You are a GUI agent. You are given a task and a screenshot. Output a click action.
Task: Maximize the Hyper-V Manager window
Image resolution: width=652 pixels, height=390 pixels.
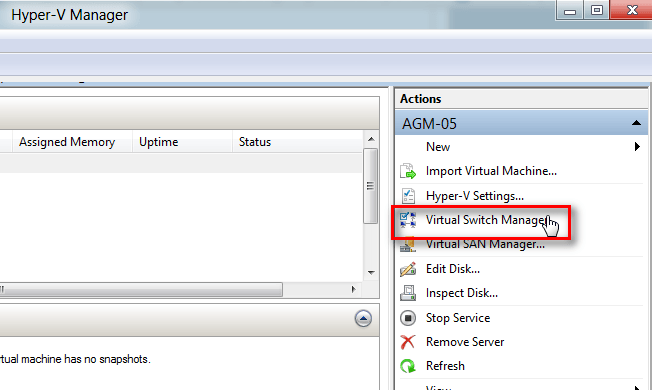(597, 10)
